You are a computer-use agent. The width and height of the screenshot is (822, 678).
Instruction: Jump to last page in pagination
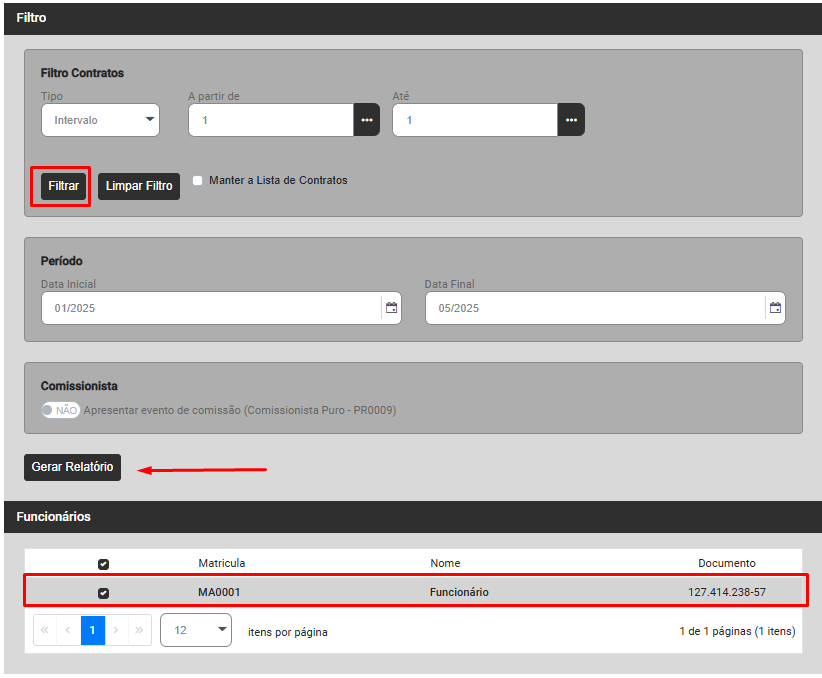point(139,631)
